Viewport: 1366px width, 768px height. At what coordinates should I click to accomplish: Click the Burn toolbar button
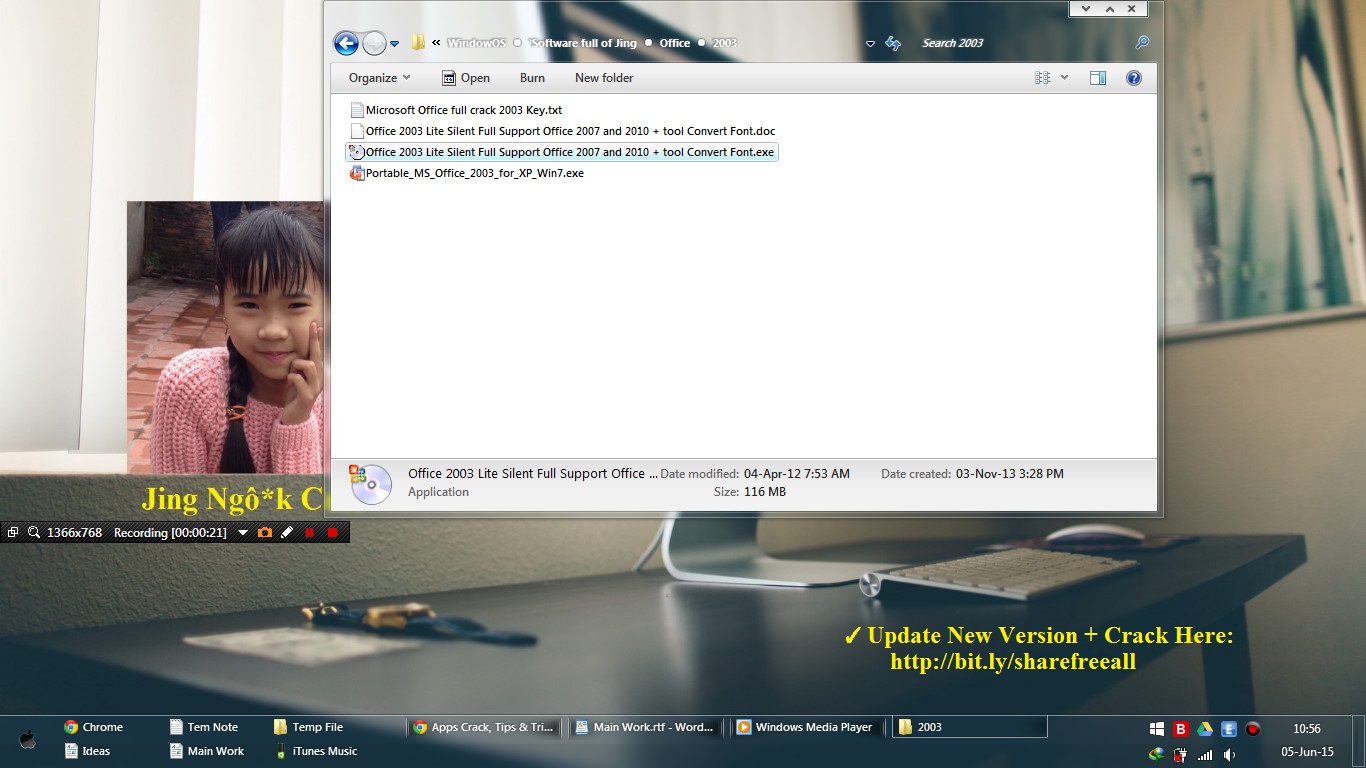point(532,78)
